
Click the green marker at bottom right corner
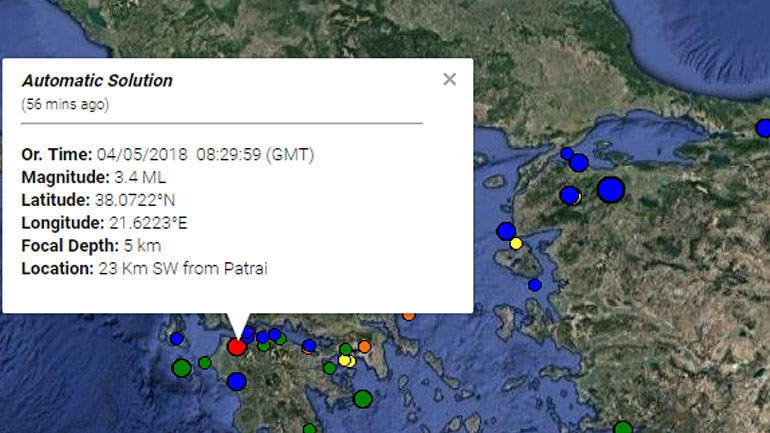pyautogui.click(x=623, y=428)
